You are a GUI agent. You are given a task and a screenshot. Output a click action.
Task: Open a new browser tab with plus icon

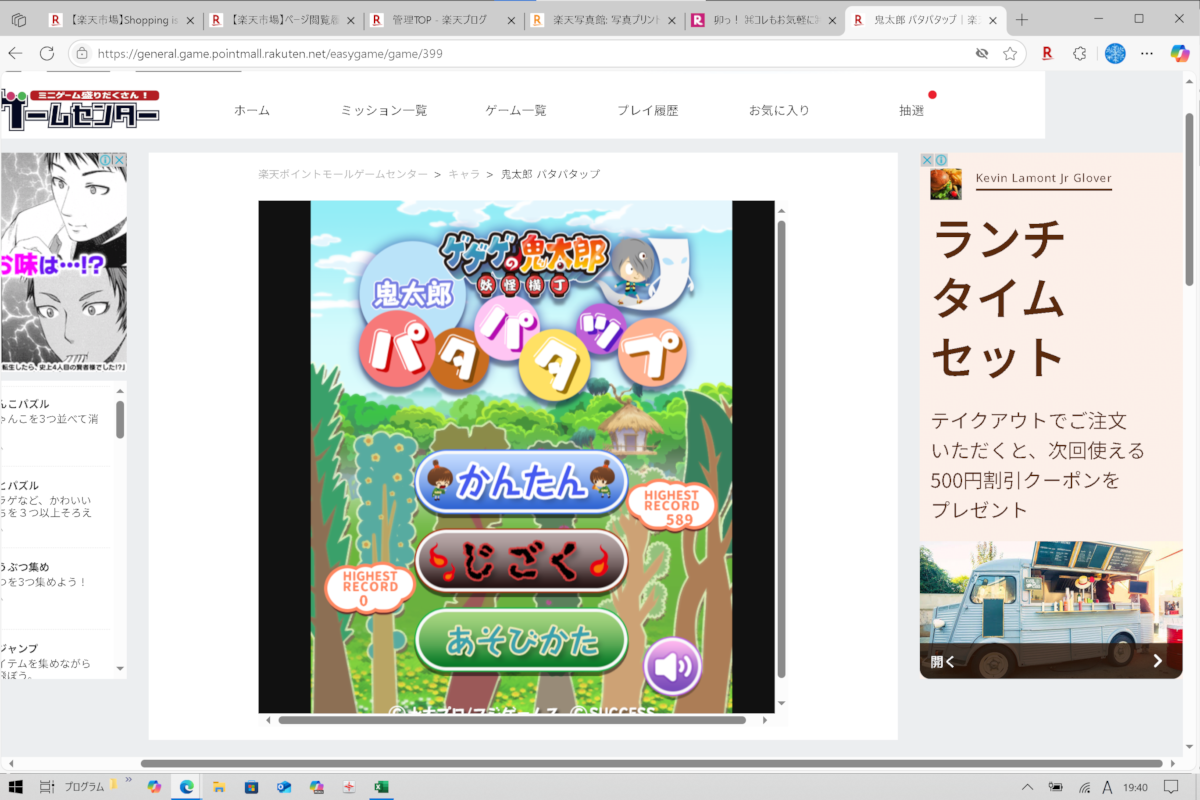pos(1022,20)
